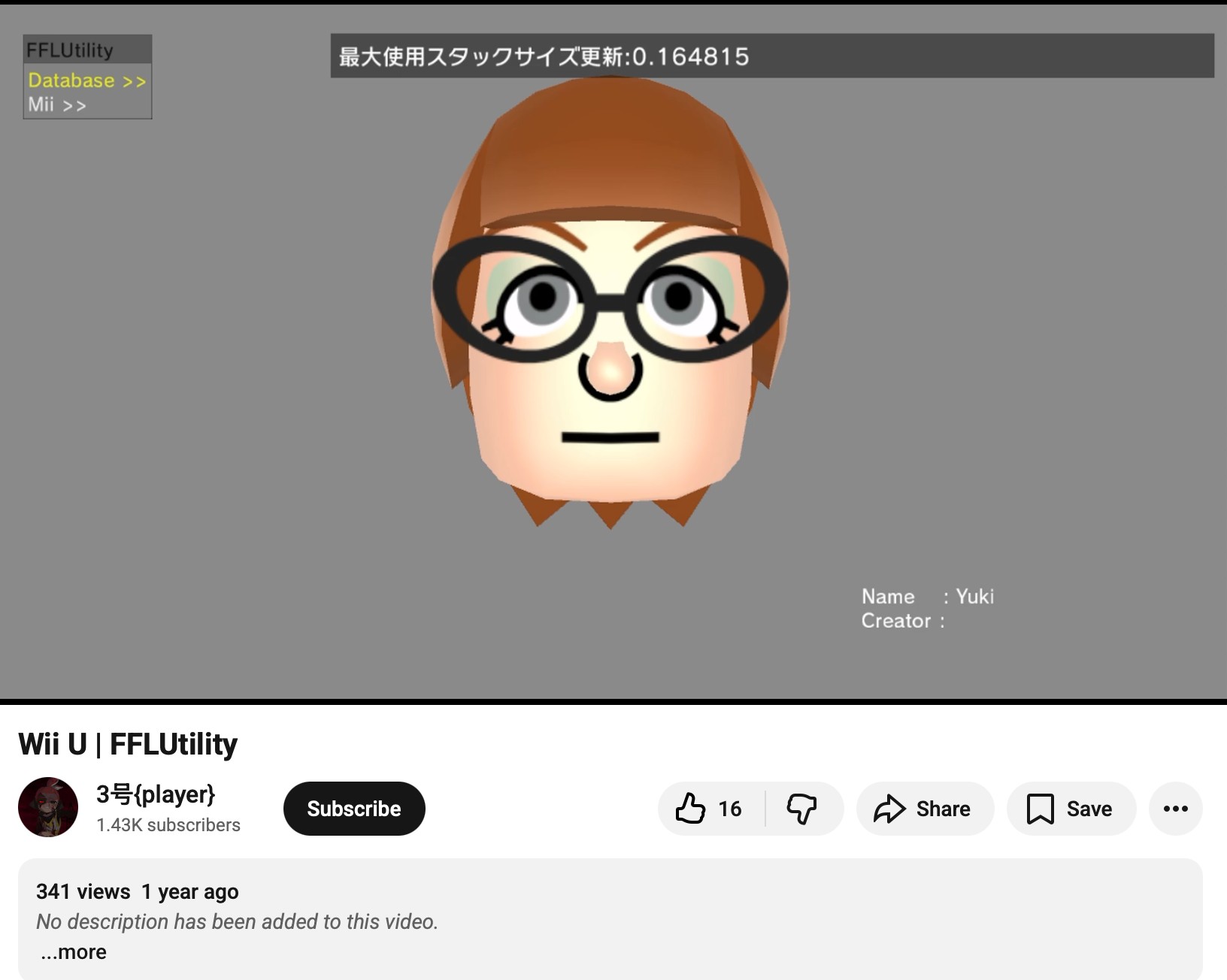Image resolution: width=1227 pixels, height=980 pixels.
Task: Click the FFLUtility panel header
Action: click(x=70, y=50)
